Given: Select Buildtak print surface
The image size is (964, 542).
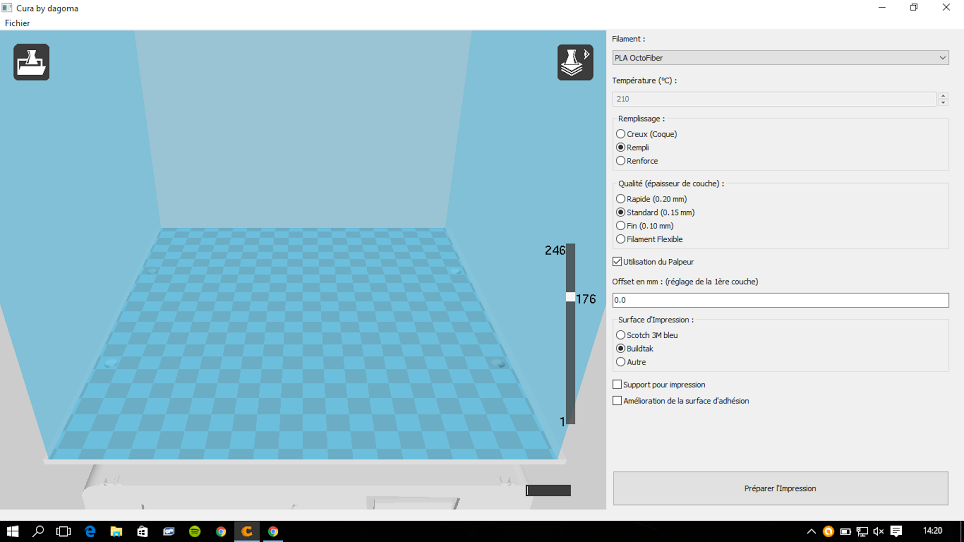Looking at the screenshot, I should click(x=634, y=349).
